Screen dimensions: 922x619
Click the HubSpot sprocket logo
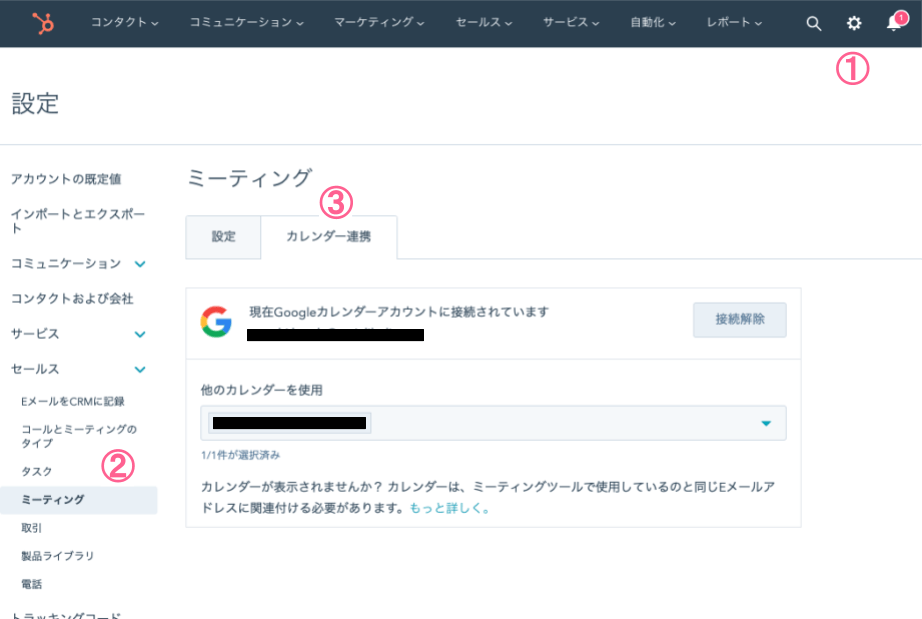(43, 23)
